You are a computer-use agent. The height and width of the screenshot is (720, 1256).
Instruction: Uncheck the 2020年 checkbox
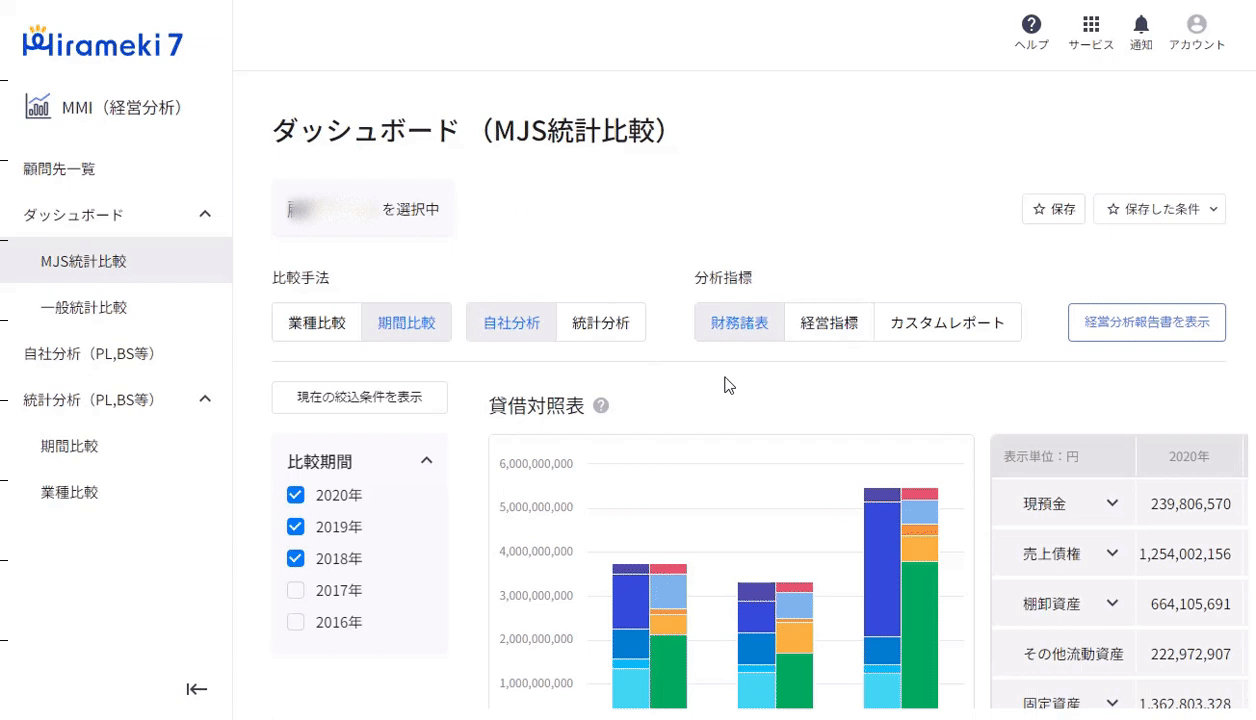tap(295, 494)
